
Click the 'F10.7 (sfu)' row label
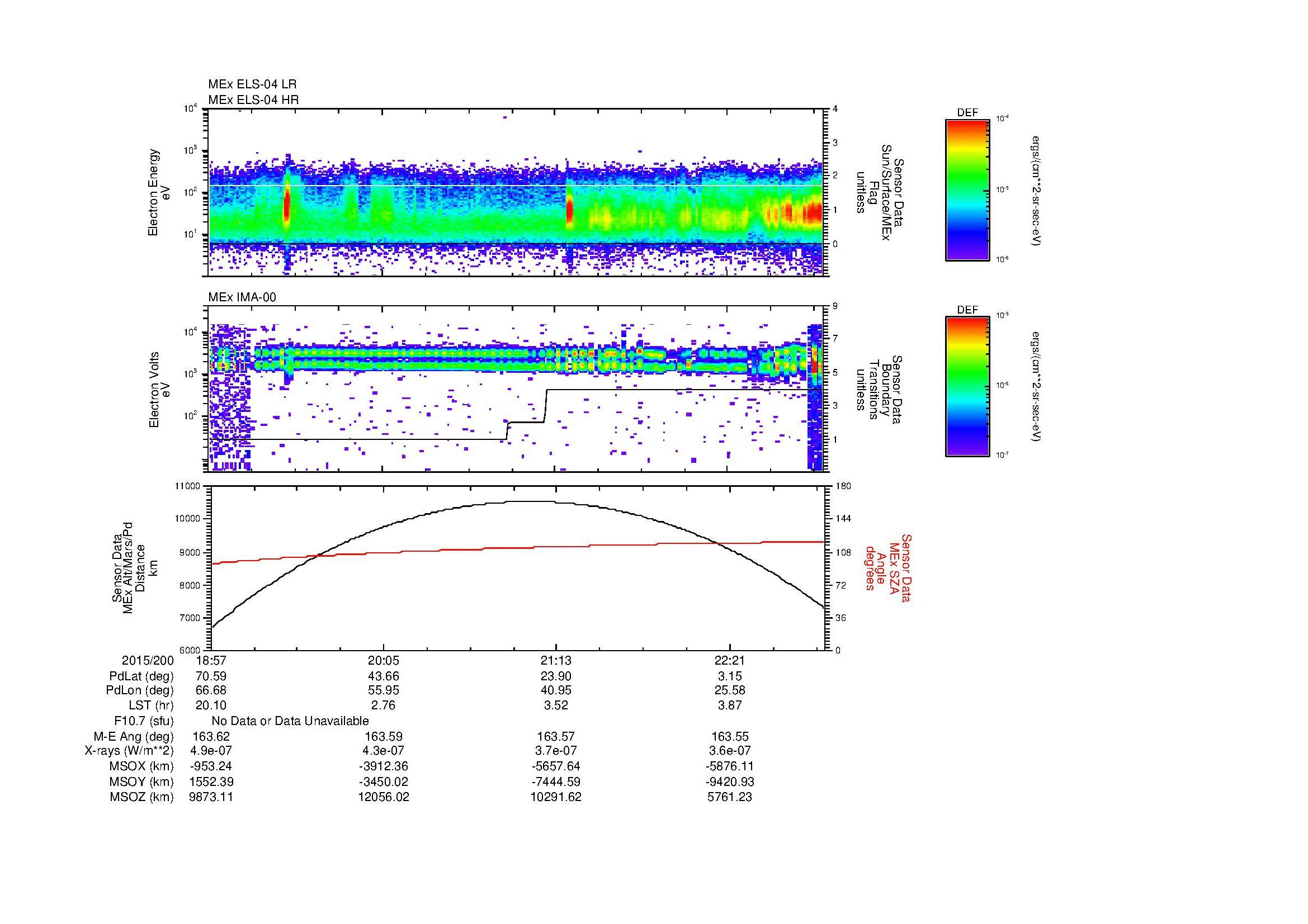click(144, 721)
